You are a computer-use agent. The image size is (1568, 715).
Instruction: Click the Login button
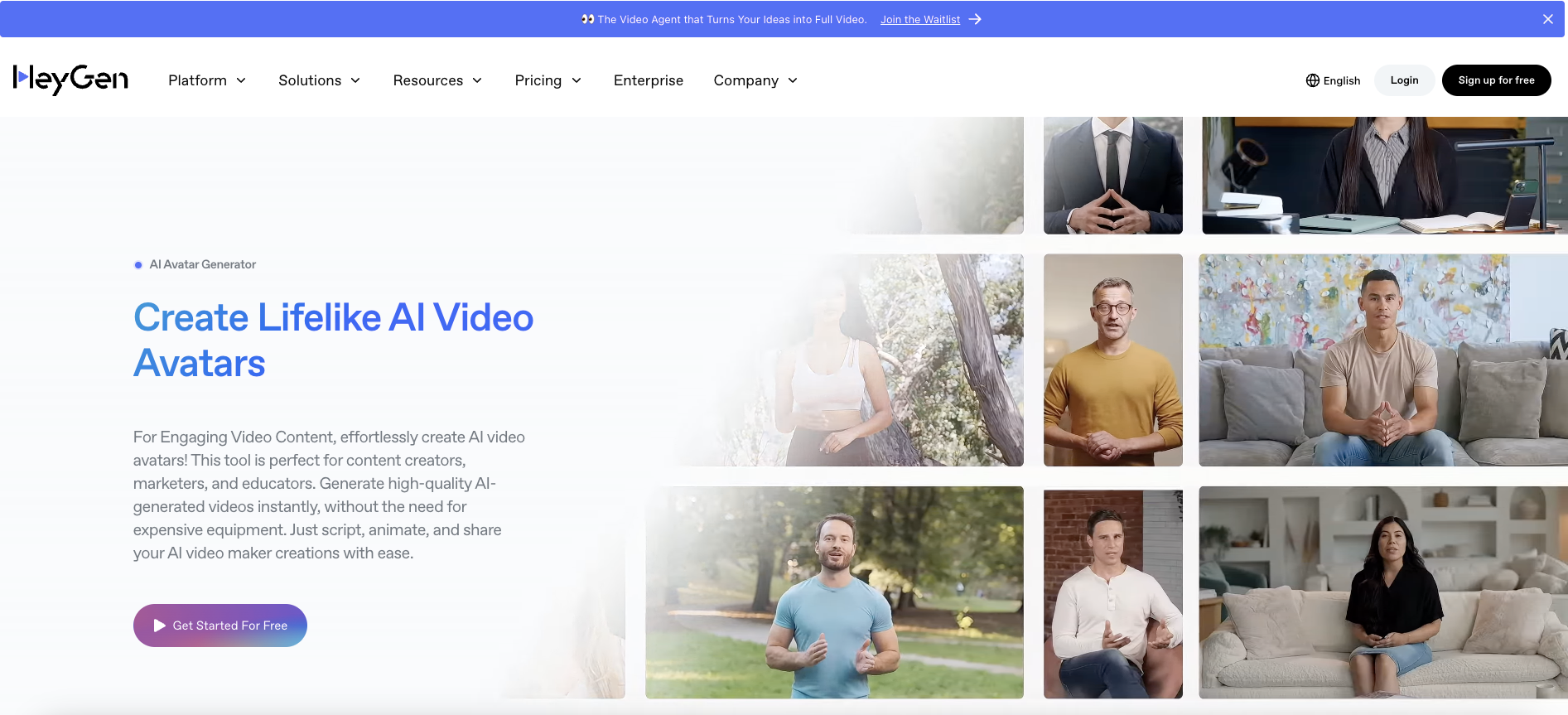(1404, 80)
